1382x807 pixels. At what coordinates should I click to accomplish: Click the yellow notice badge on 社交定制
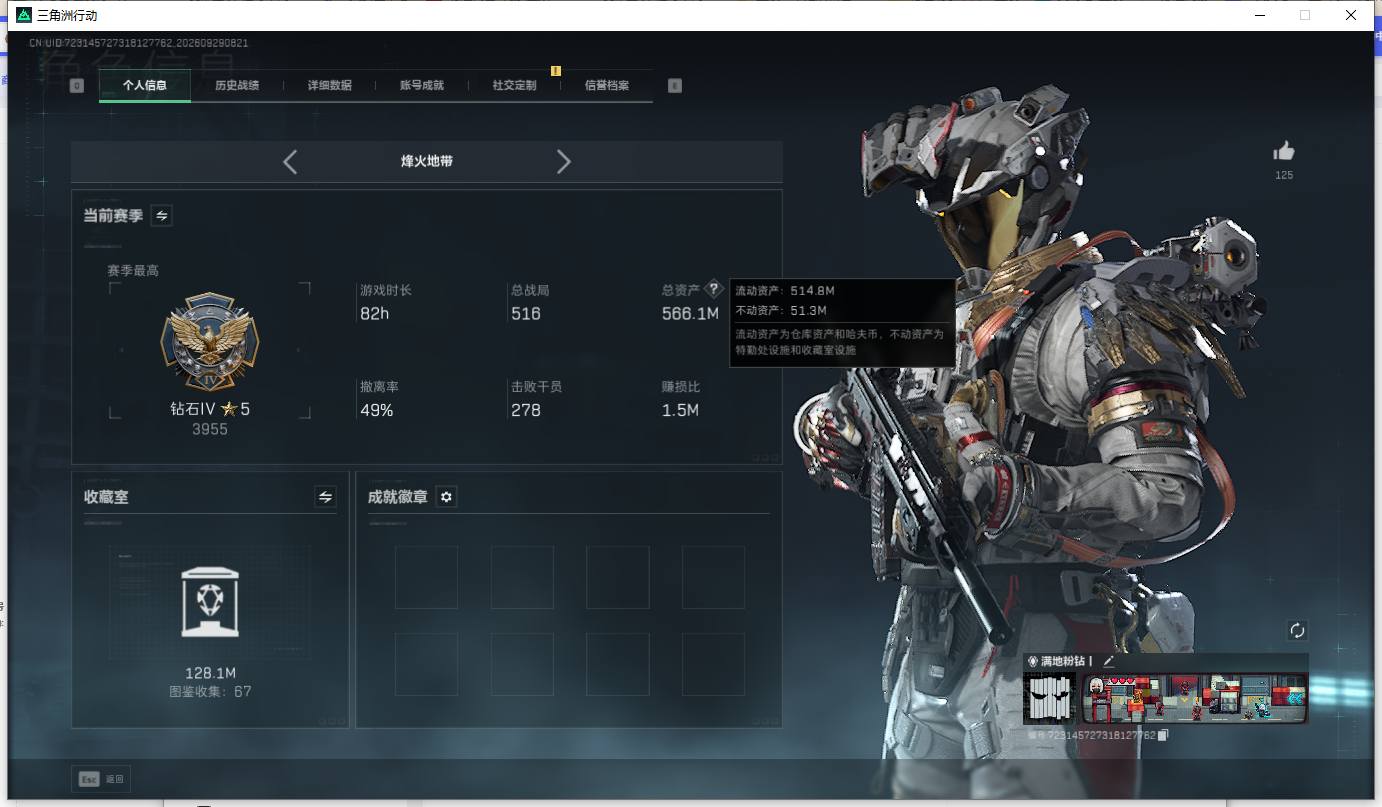(556, 71)
